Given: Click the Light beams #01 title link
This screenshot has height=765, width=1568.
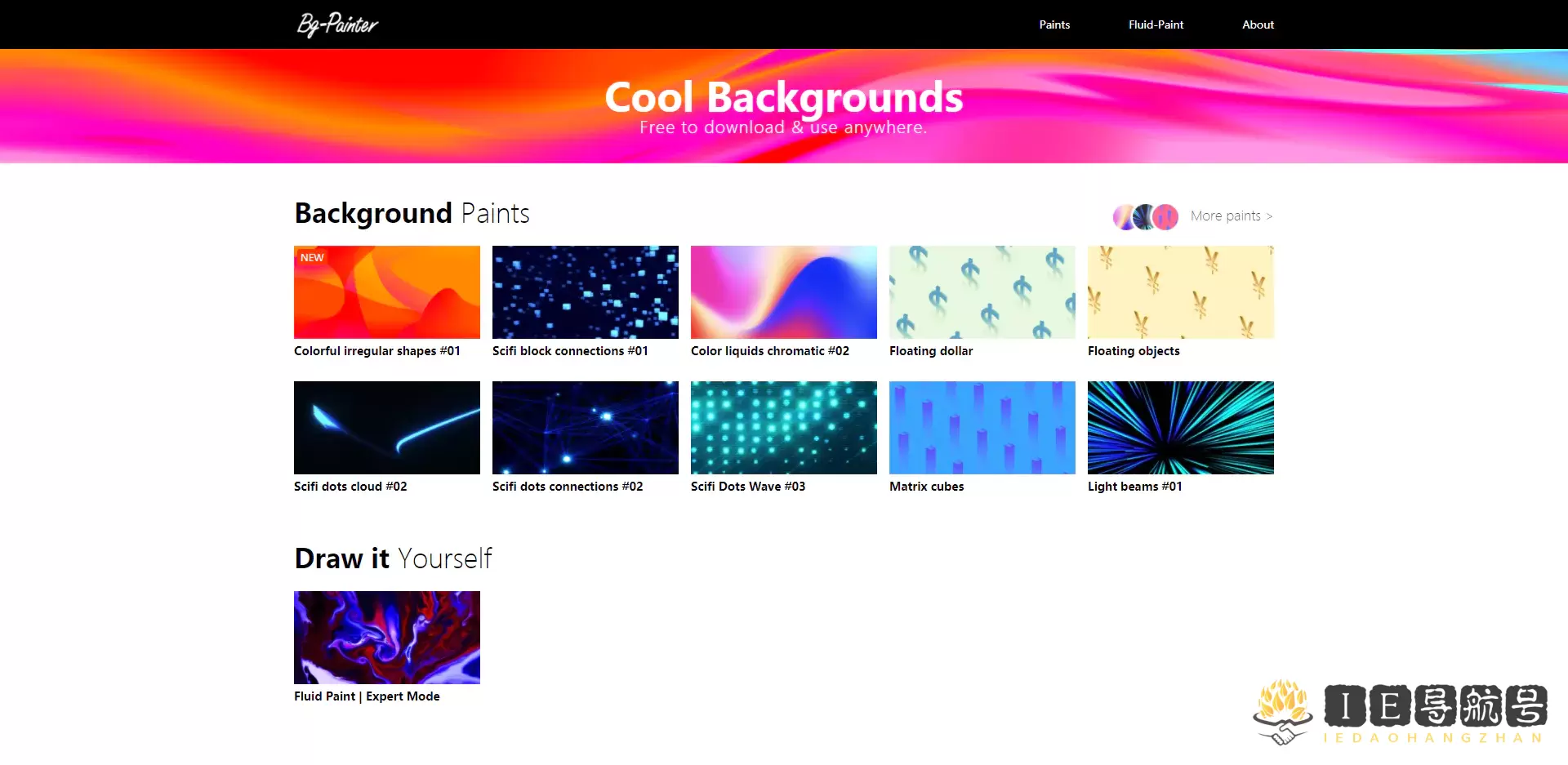Looking at the screenshot, I should click(x=1134, y=487).
